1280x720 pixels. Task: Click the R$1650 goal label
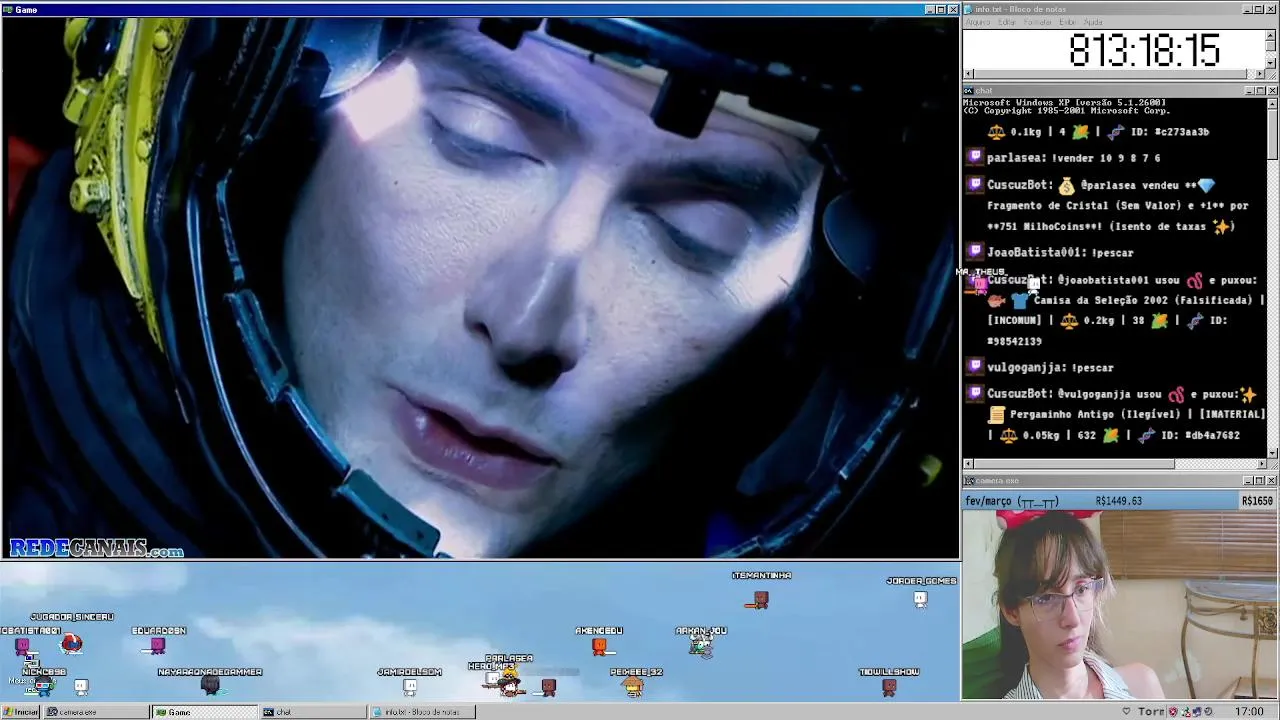click(1257, 501)
